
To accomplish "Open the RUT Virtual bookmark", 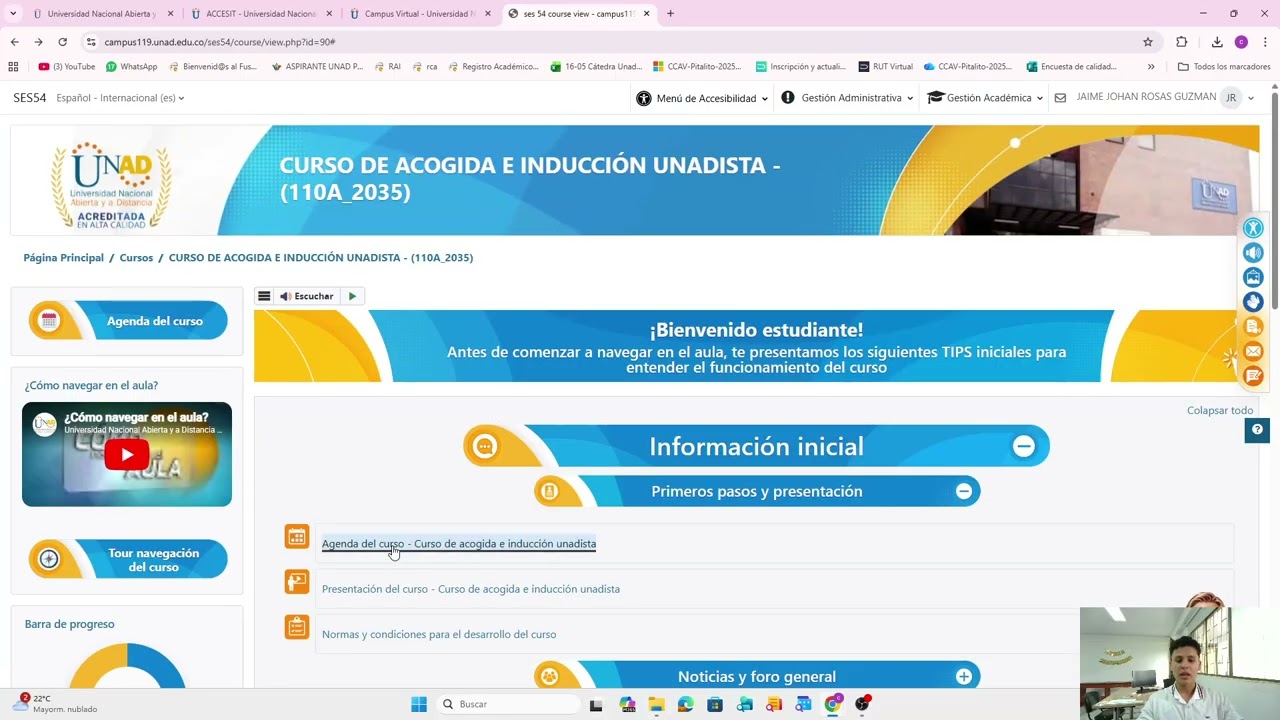I will click(886, 67).
